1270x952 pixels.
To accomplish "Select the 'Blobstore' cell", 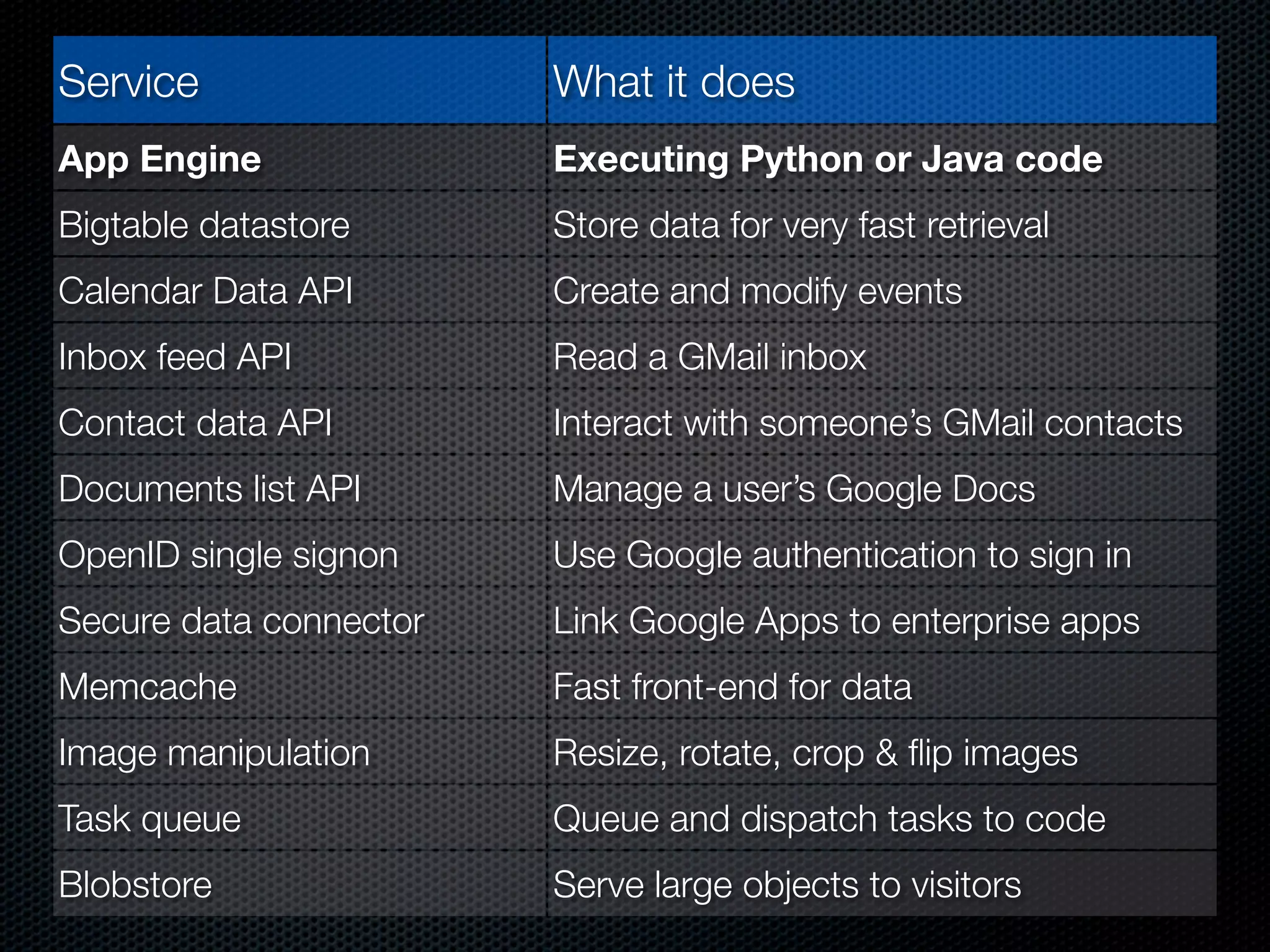I will pyautogui.click(x=300, y=884).
